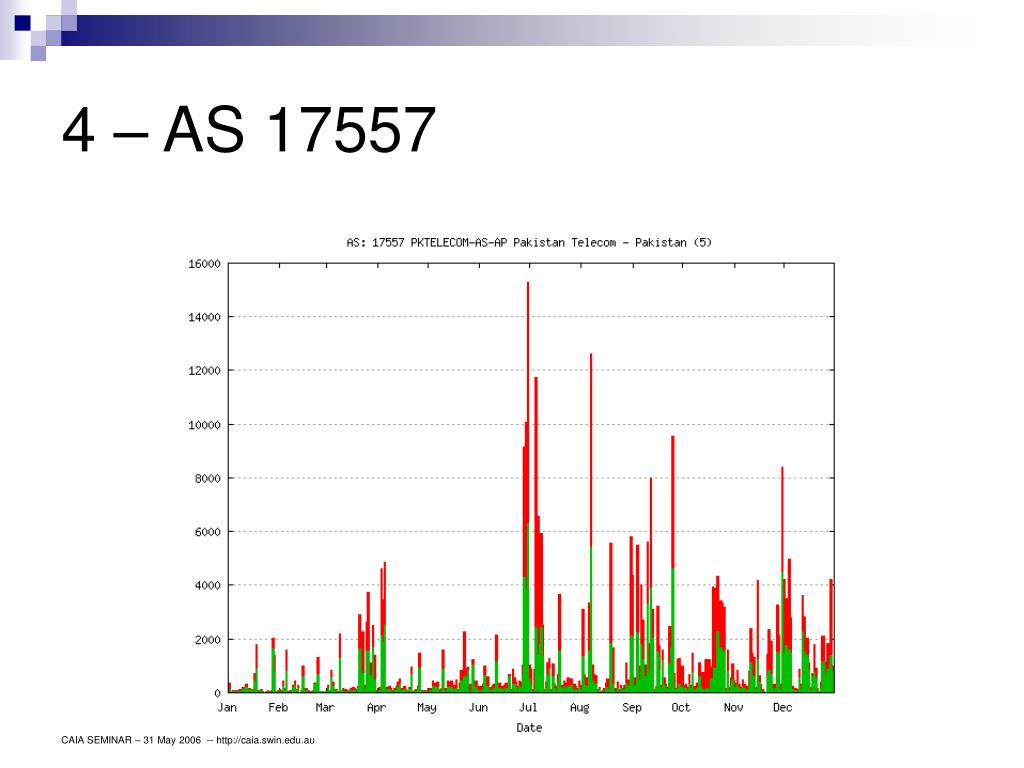The height and width of the screenshot is (768, 1024).
Task: Click the x-axis title 'Date'
Action: tap(529, 728)
